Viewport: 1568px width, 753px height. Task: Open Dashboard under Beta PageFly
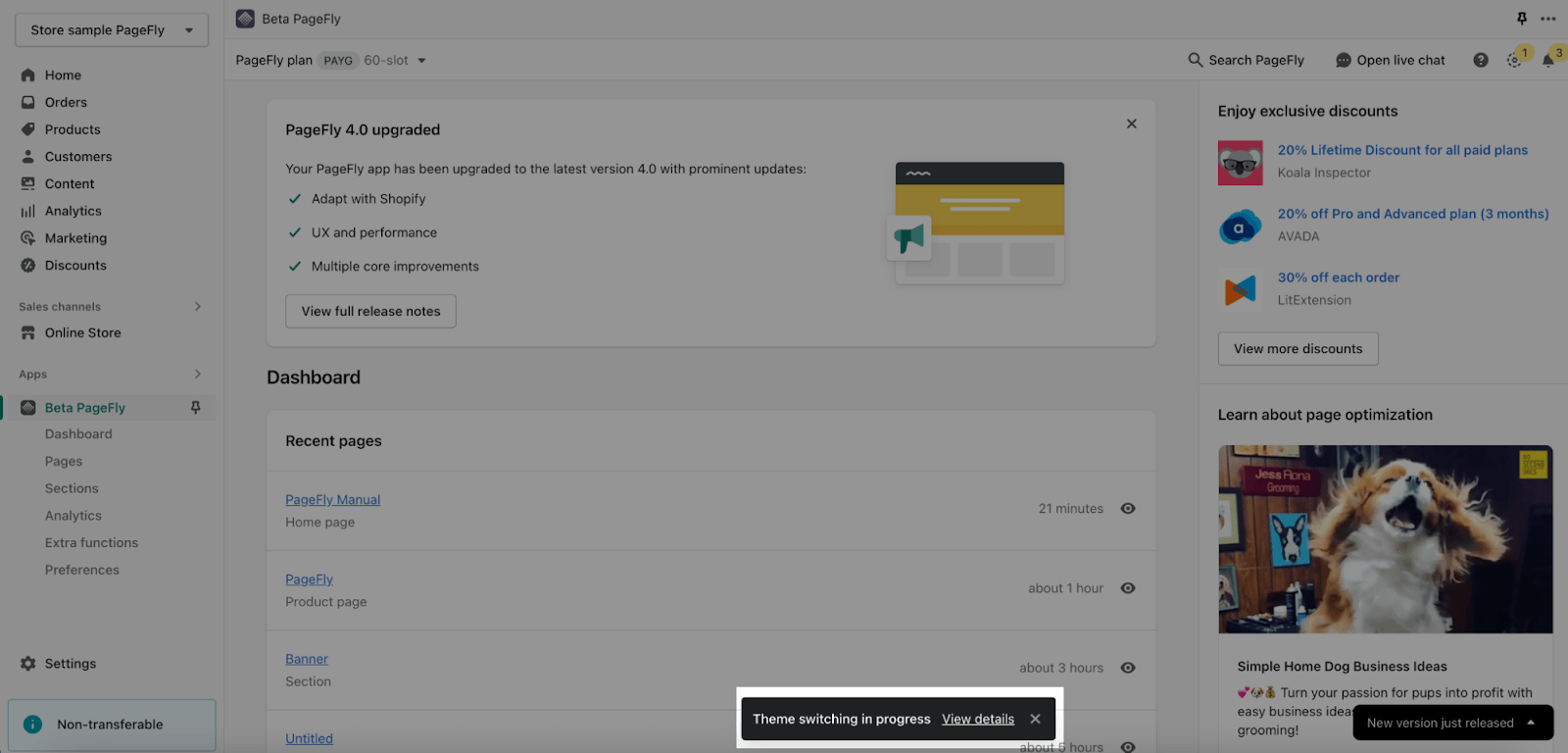pyautogui.click(x=78, y=434)
